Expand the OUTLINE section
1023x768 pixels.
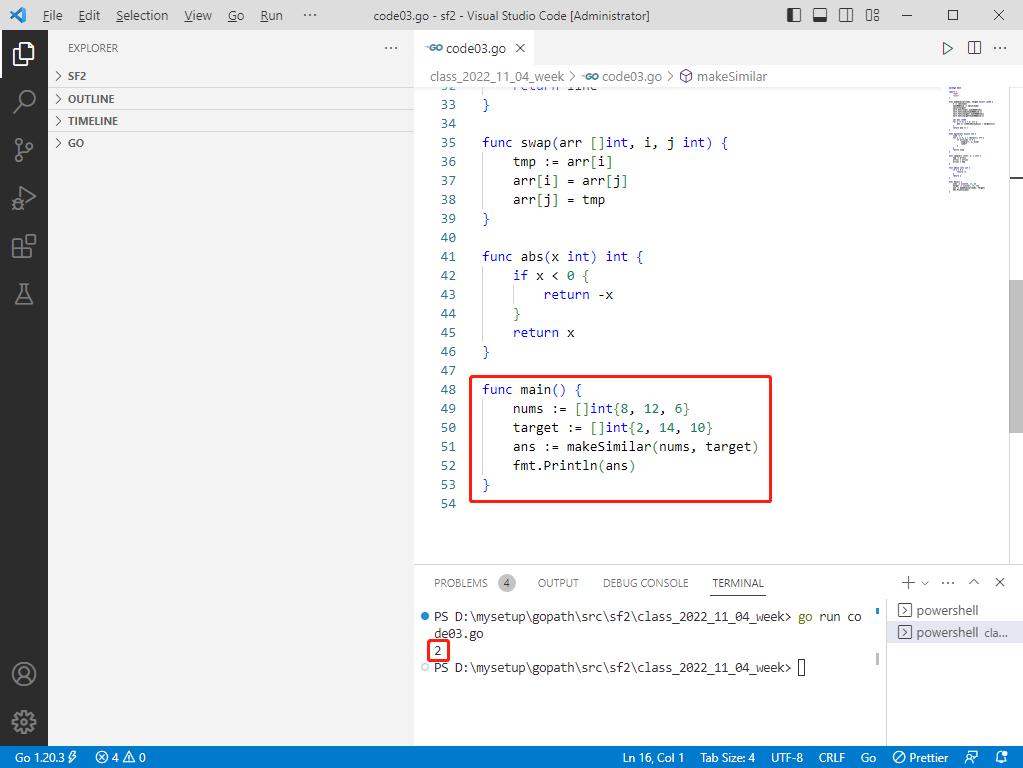90,98
